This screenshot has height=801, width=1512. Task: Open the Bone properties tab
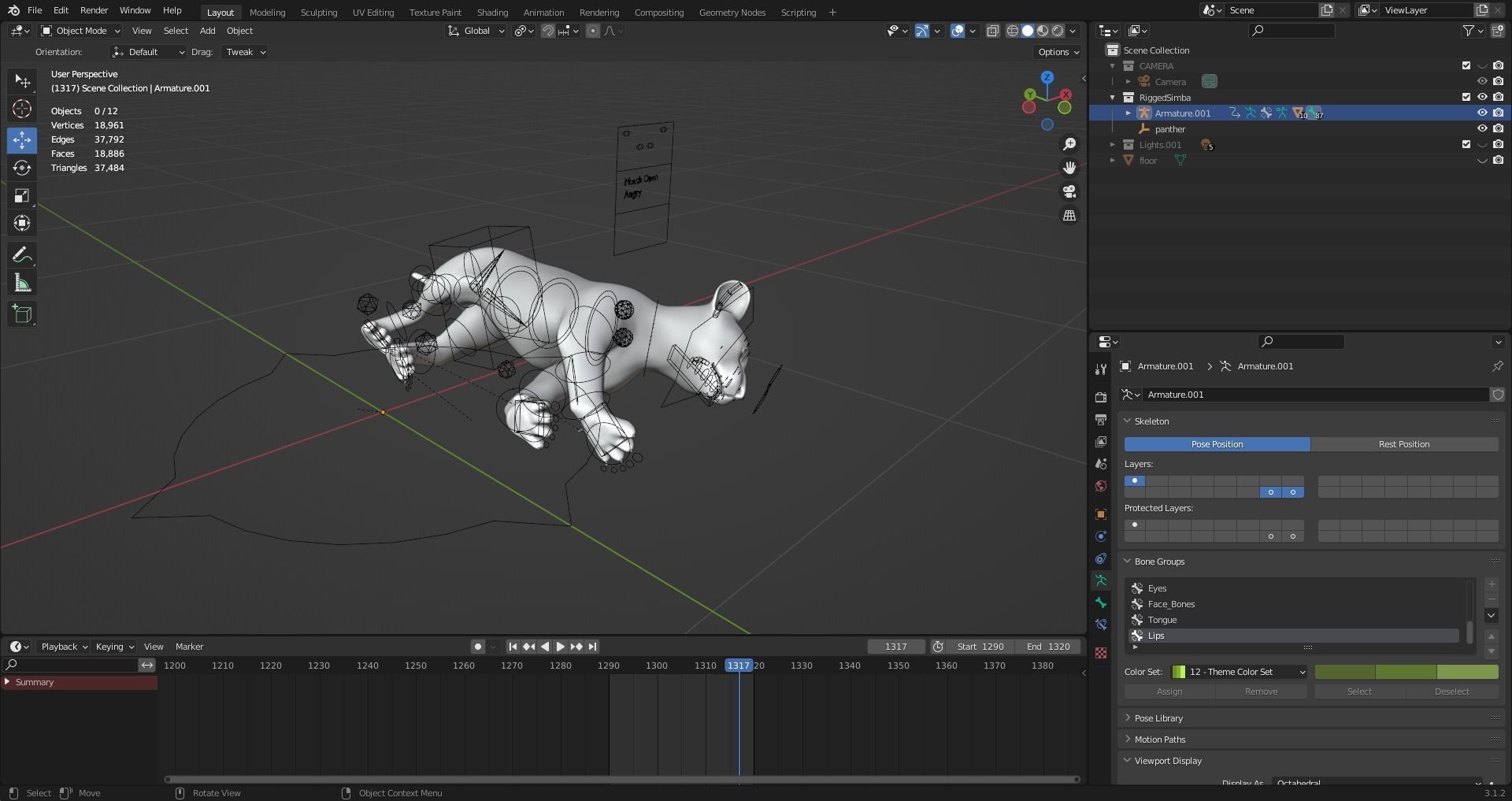(x=1101, y=603)
